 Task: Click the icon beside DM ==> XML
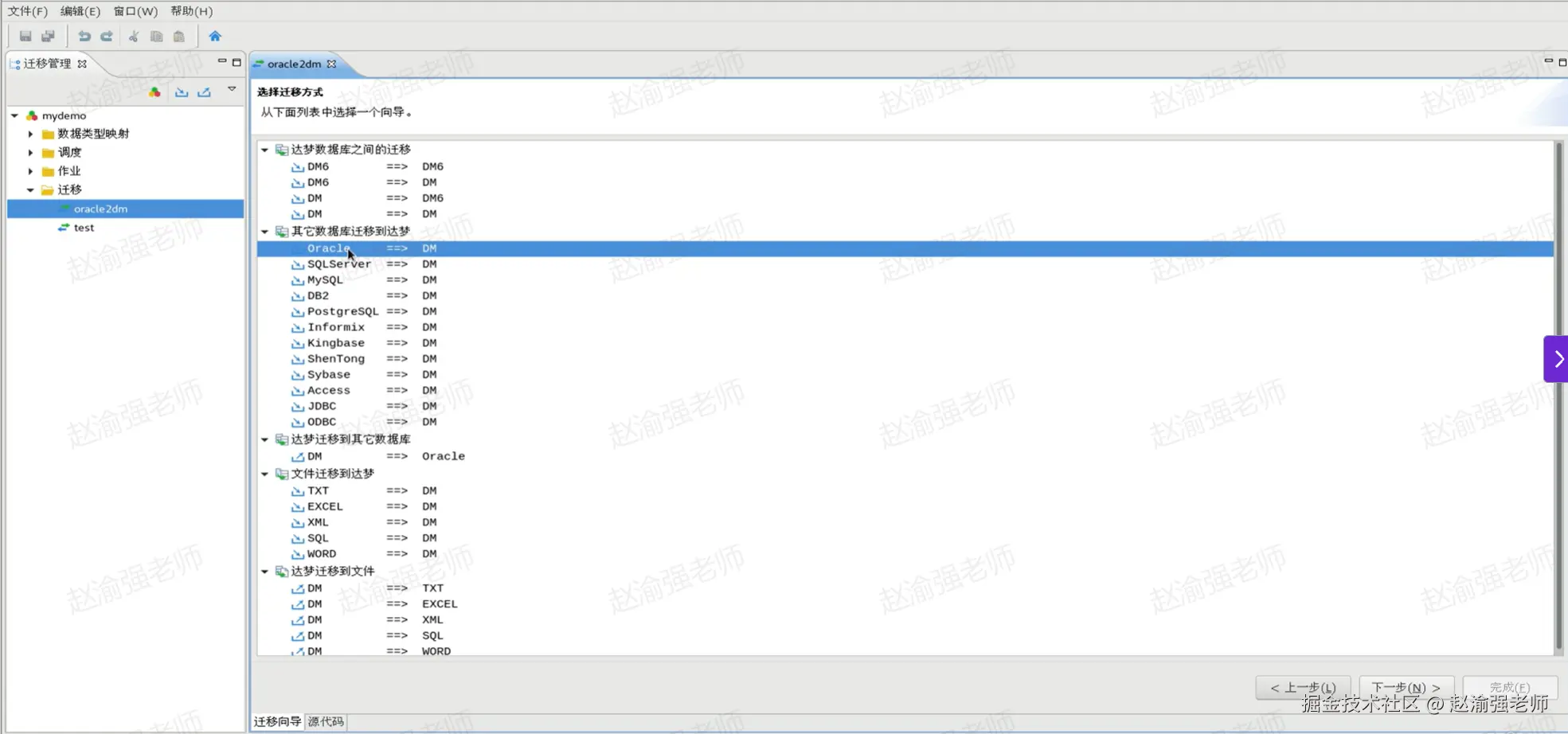pos(298,620)
